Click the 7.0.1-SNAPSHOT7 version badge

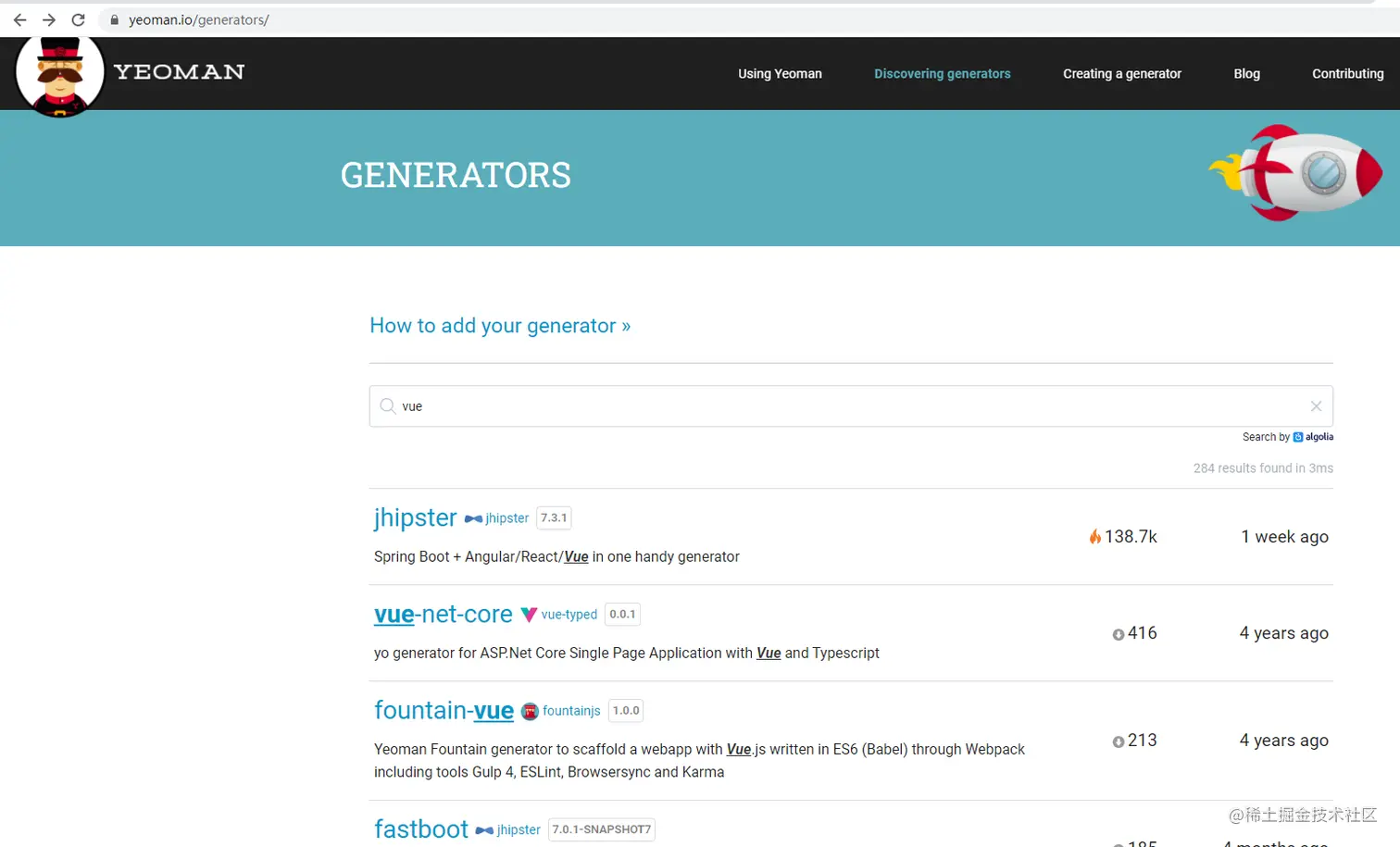pyautogui.click(x=602, y=829)
